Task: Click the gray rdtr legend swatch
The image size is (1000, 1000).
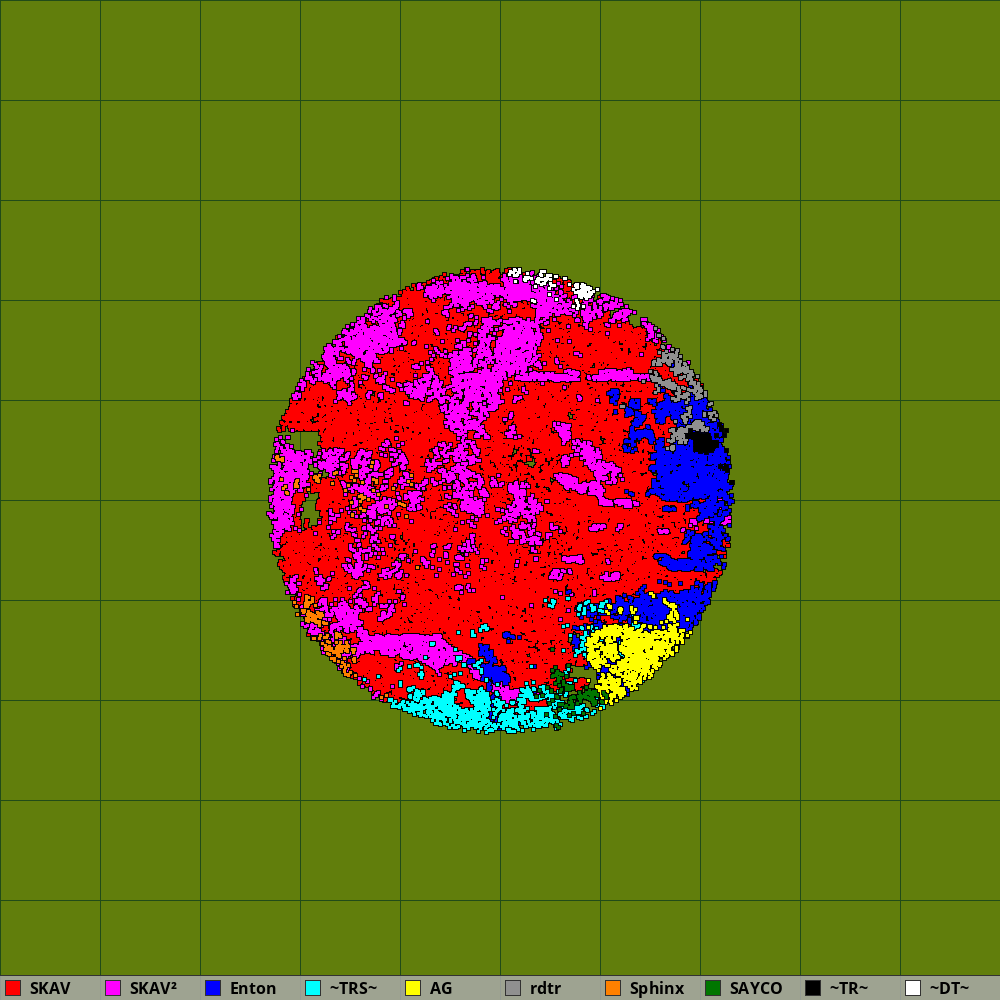Action: tap(513, 988)
